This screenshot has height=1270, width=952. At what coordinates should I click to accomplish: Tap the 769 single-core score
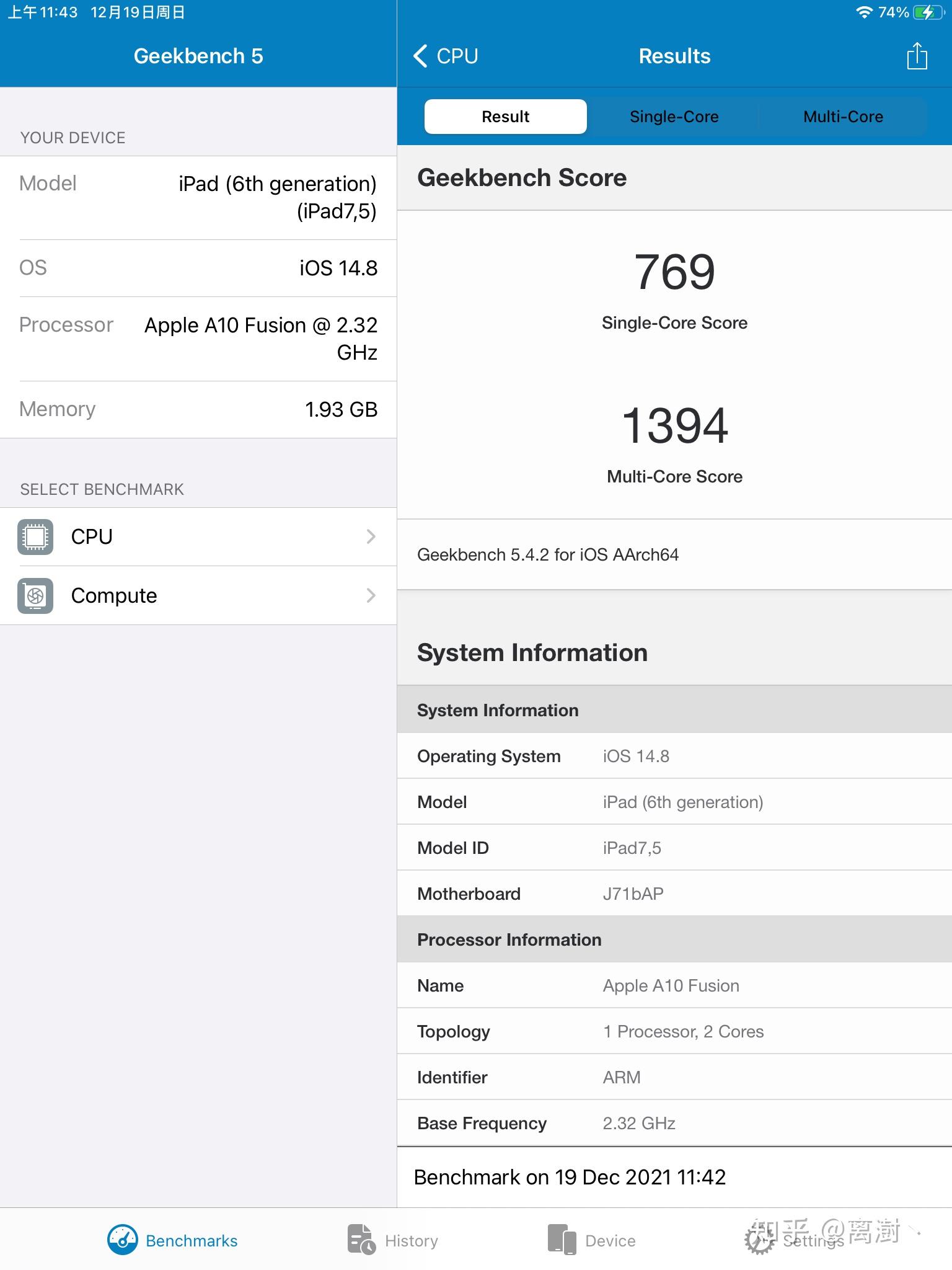674,272
